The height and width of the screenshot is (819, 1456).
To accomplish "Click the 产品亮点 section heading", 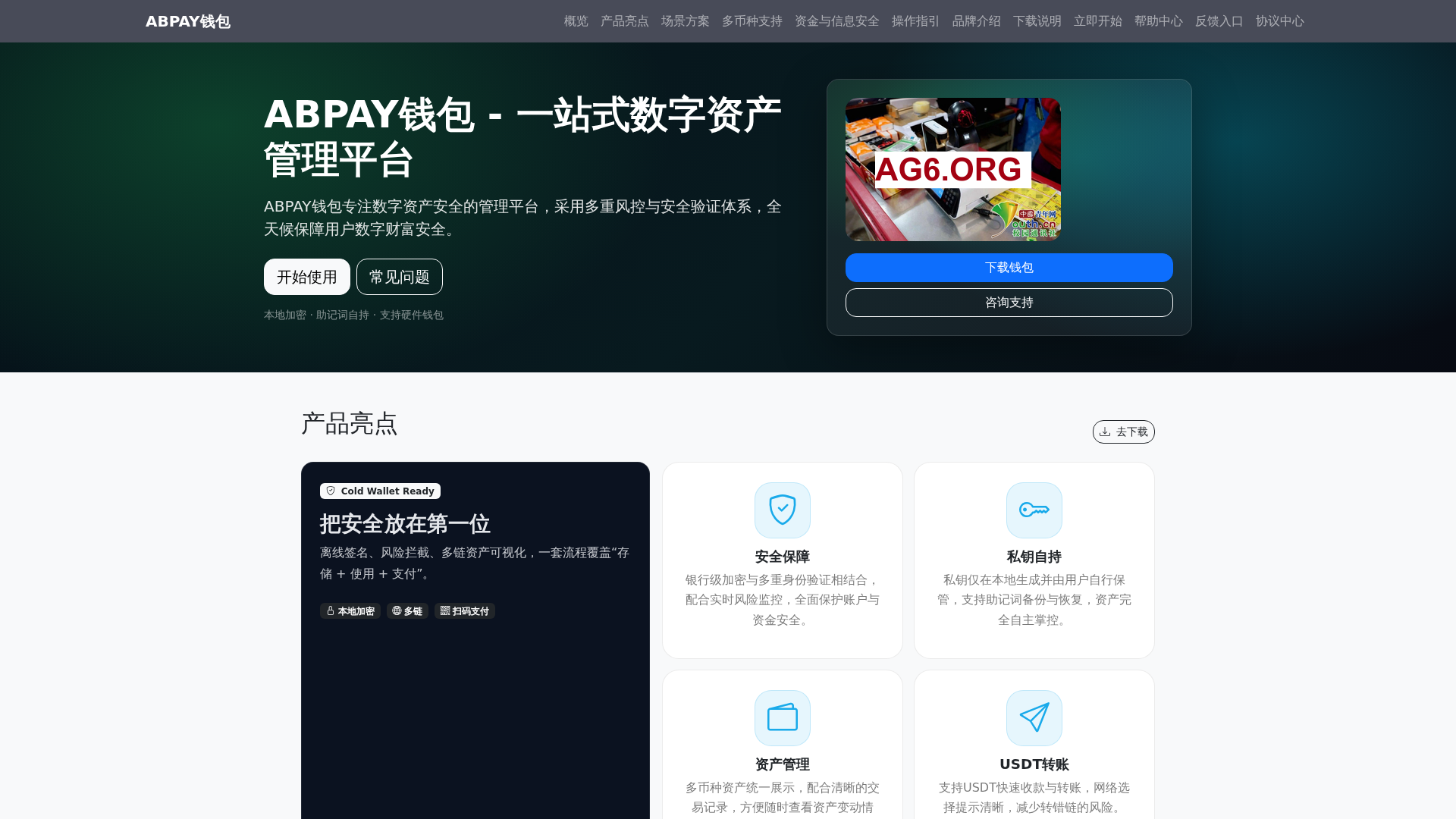I will [x=349, y=424].
